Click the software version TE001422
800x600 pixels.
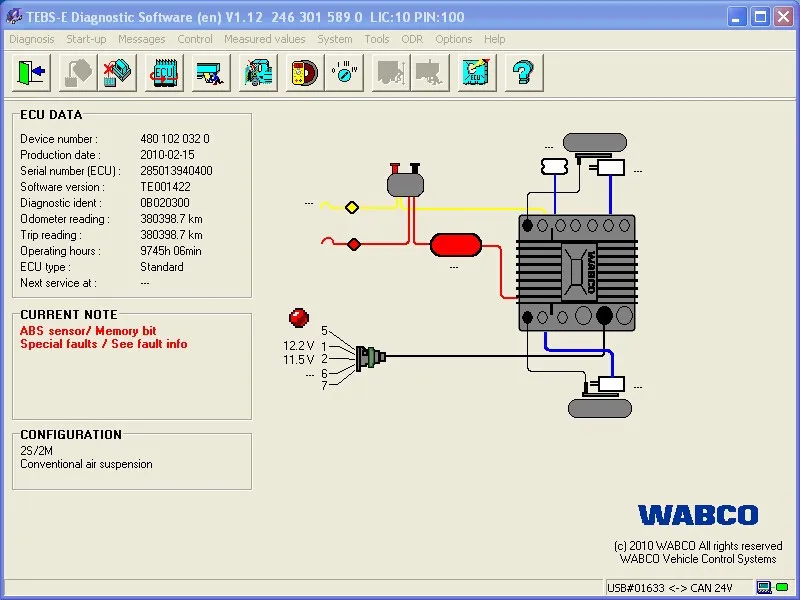pos(165,187)
